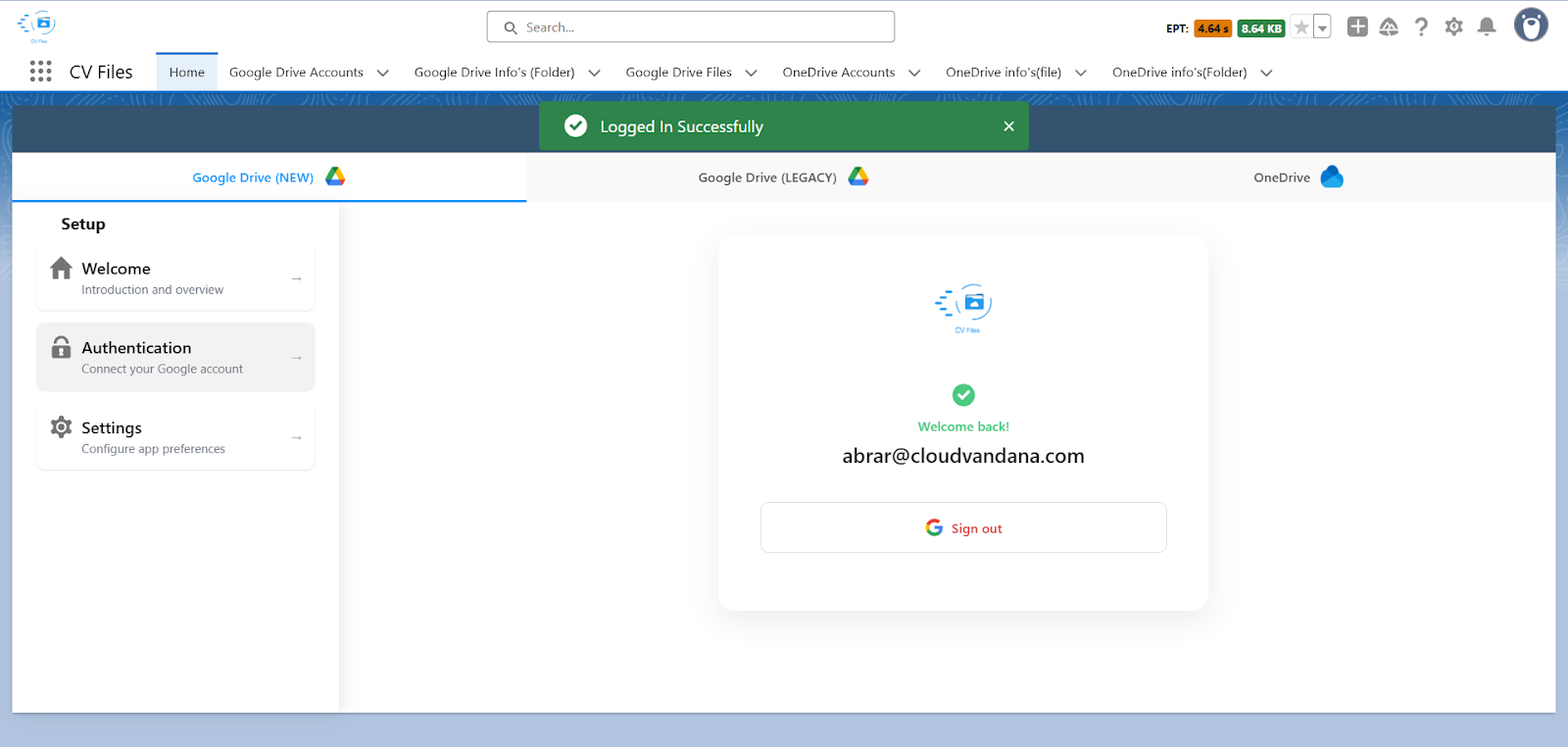
Task: Open the Welcome setup step
Action: (x=175, y=277)
